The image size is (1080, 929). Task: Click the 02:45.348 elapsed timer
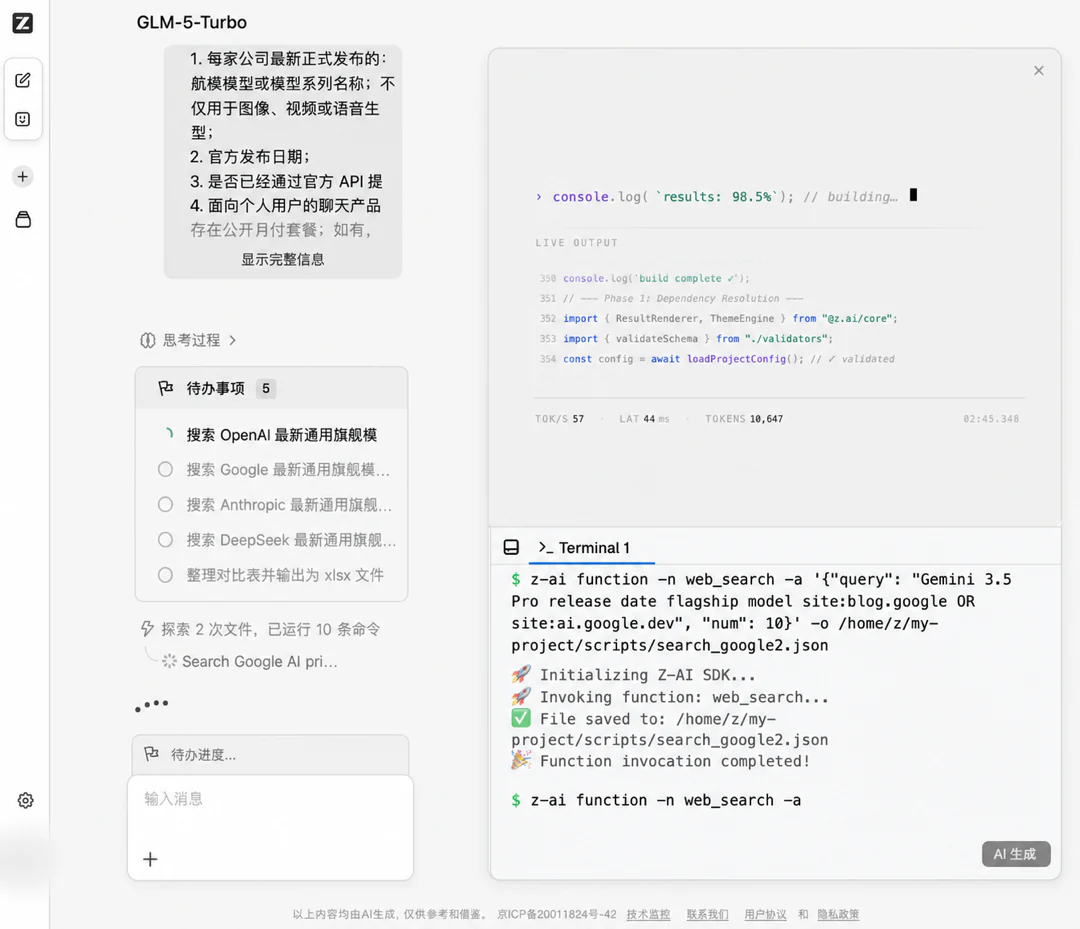coord(991,419)
